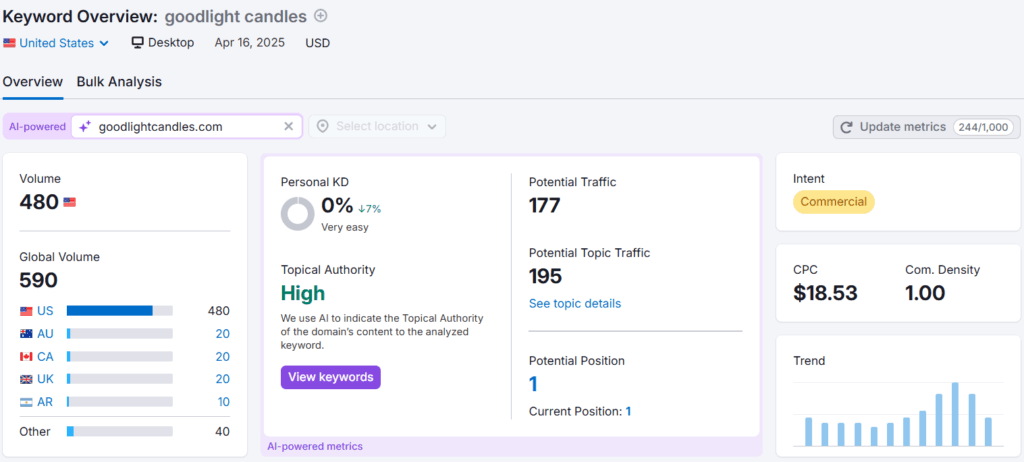Click the 7% KD decrease indicator
Viewport: 1024px width, 462px height.
[x=370, y=209]
